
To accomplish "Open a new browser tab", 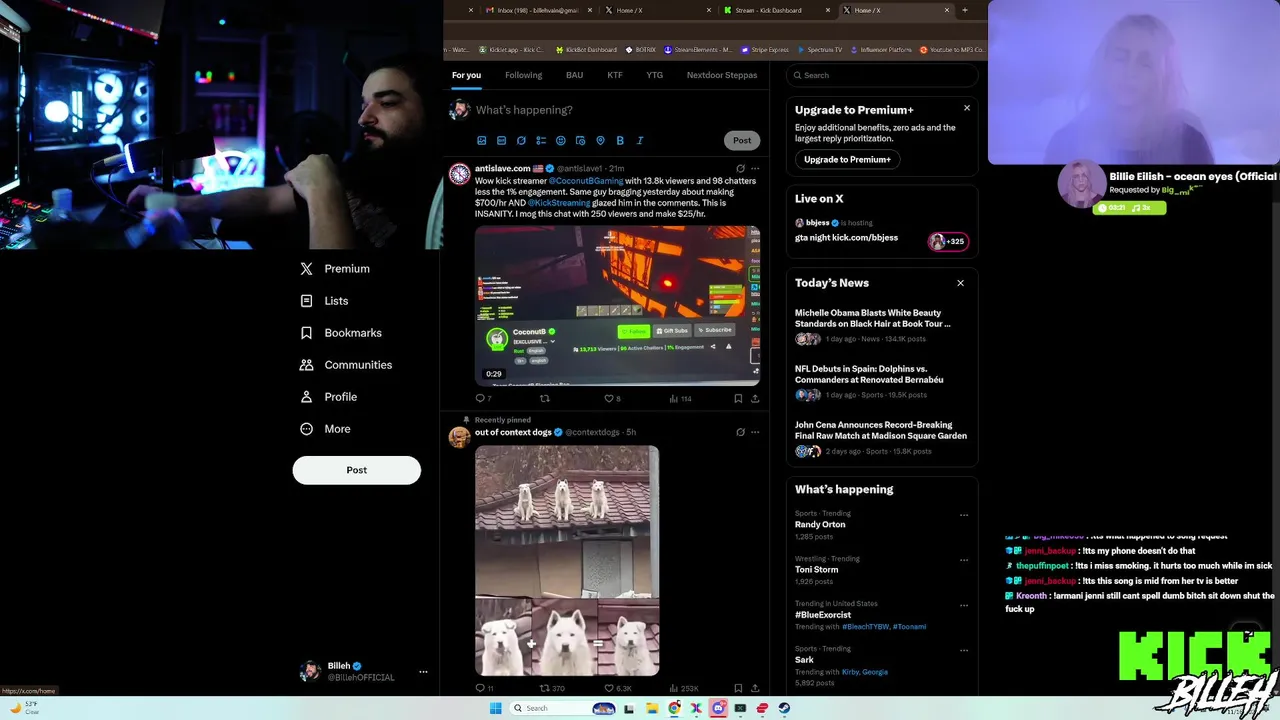I will pyautogui.click(x=964, y=10).
